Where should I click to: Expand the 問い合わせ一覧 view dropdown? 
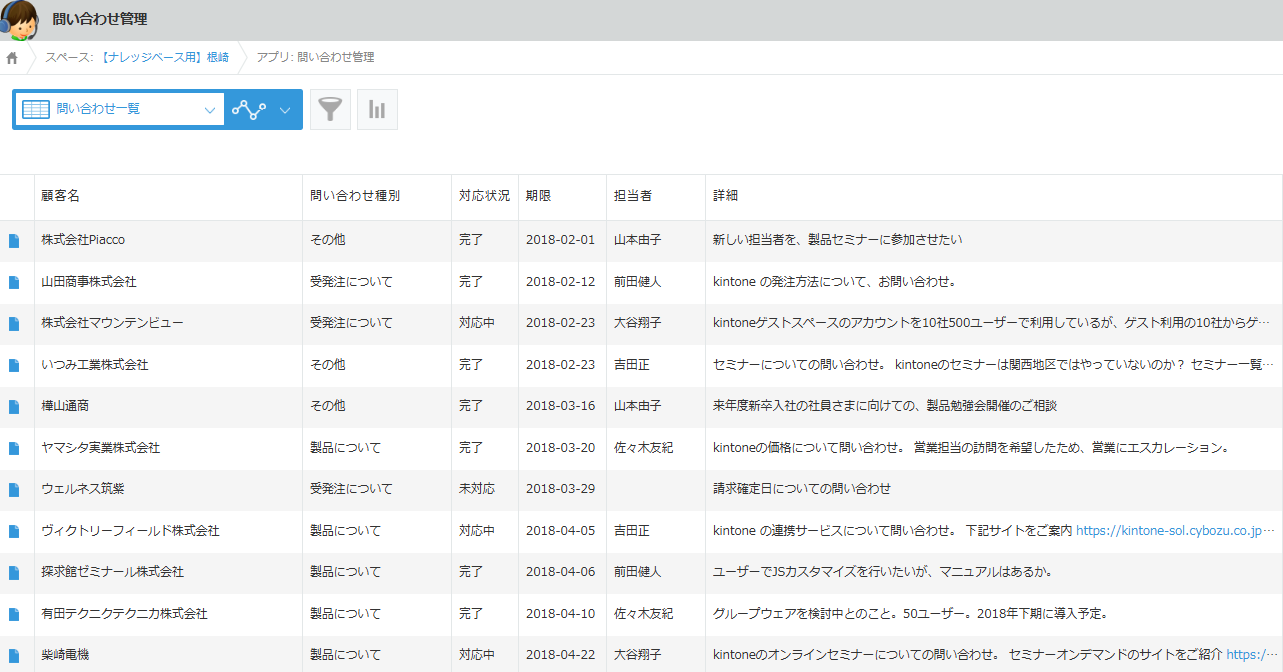(210, 110)
